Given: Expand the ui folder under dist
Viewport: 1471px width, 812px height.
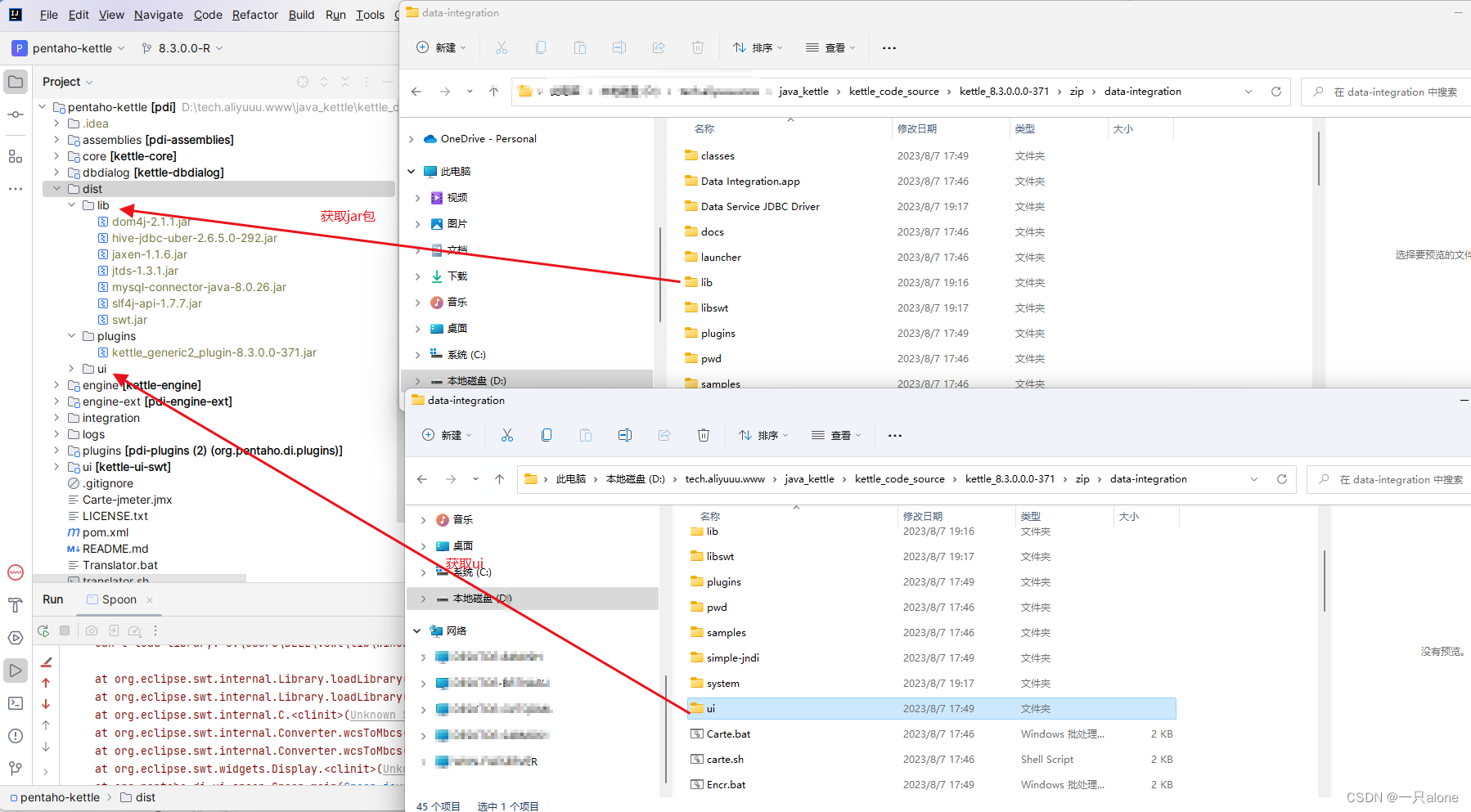Looking at the screenshot, I should coord(71,369).
